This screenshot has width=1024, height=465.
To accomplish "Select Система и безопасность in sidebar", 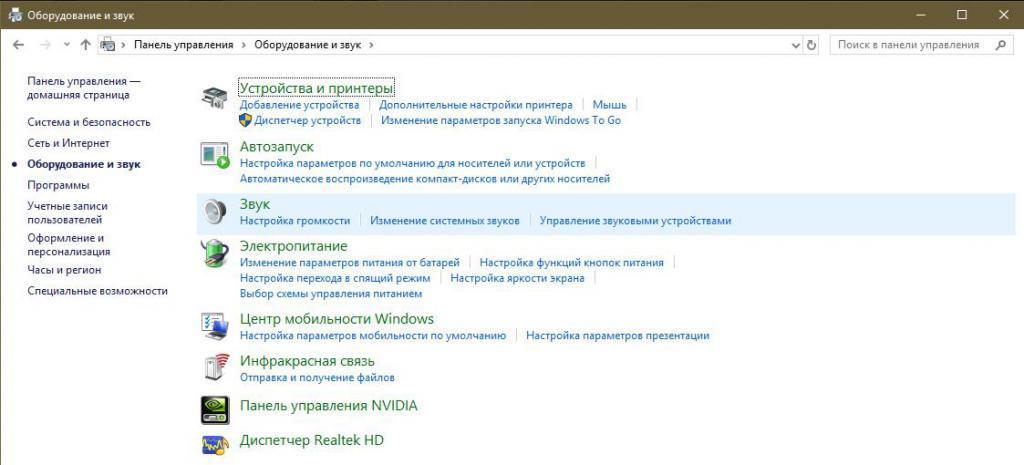I will pyautogui.click(x=89, y=122).
